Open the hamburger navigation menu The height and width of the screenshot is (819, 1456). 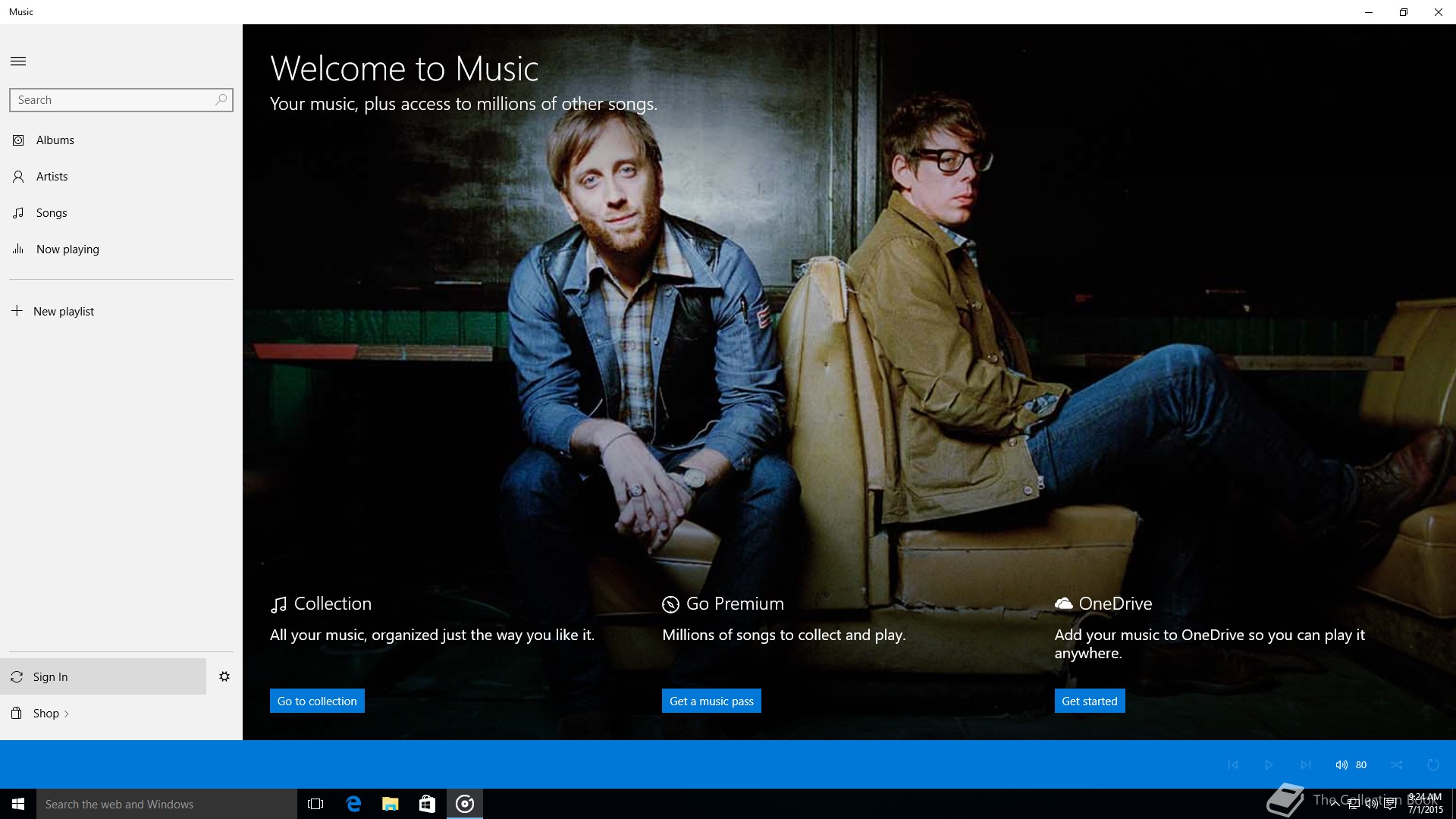(x=18, y=61)
